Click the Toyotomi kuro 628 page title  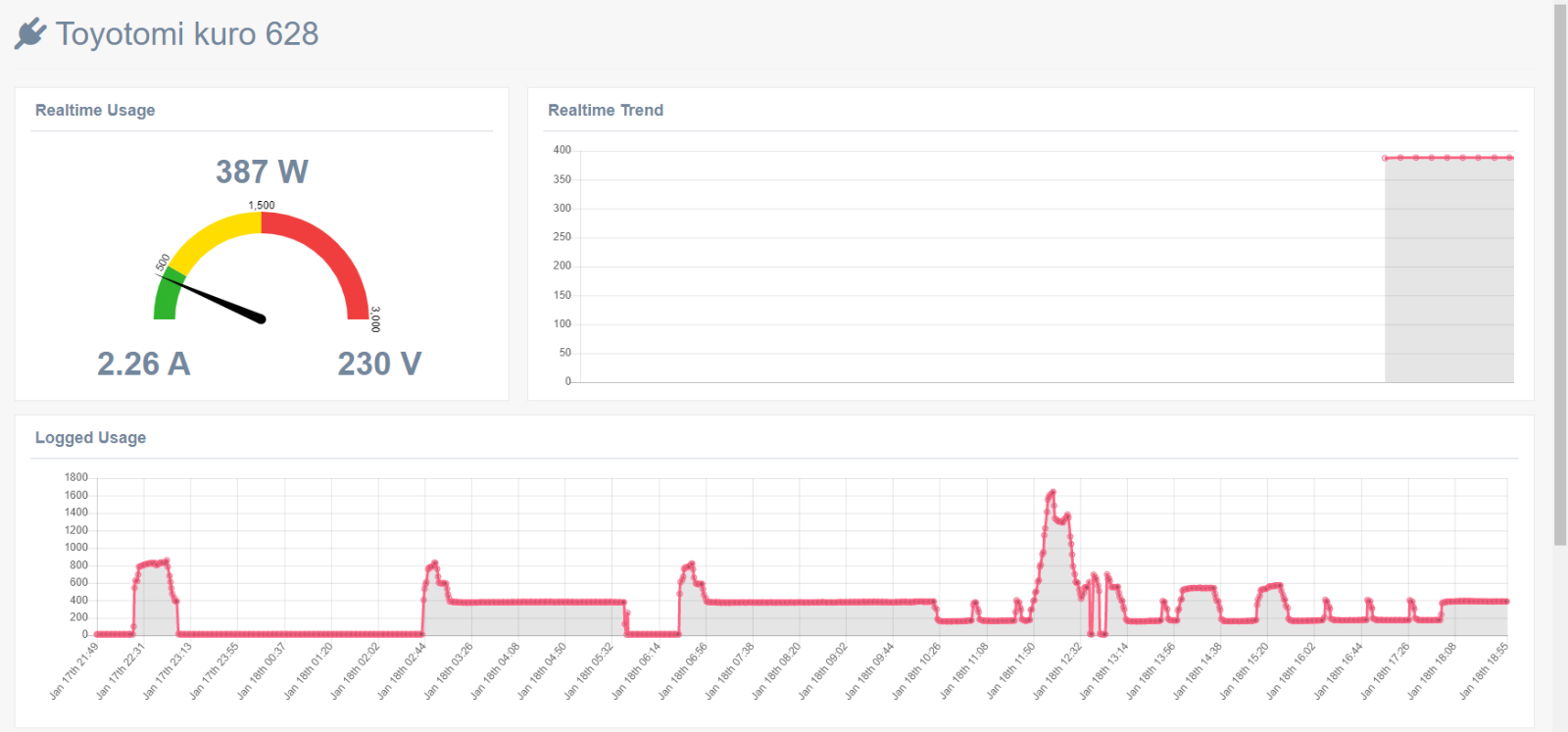[187, 34]
